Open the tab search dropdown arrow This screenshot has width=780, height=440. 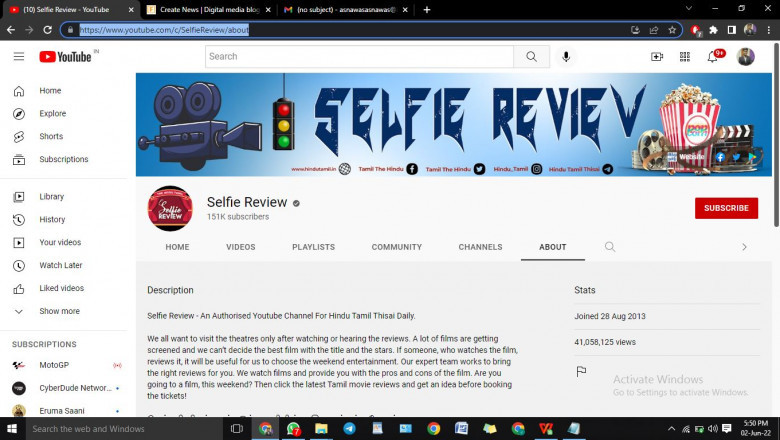point(688,8)
